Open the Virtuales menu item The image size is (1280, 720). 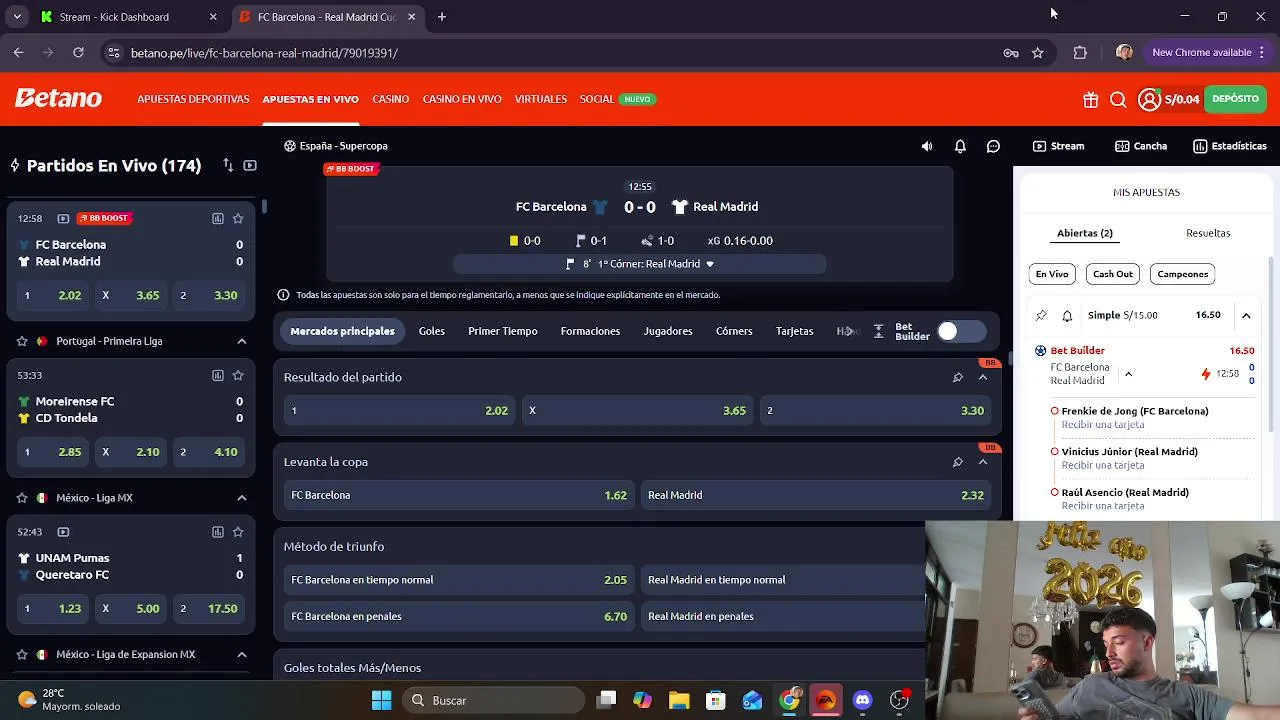[x=541, y=99]
